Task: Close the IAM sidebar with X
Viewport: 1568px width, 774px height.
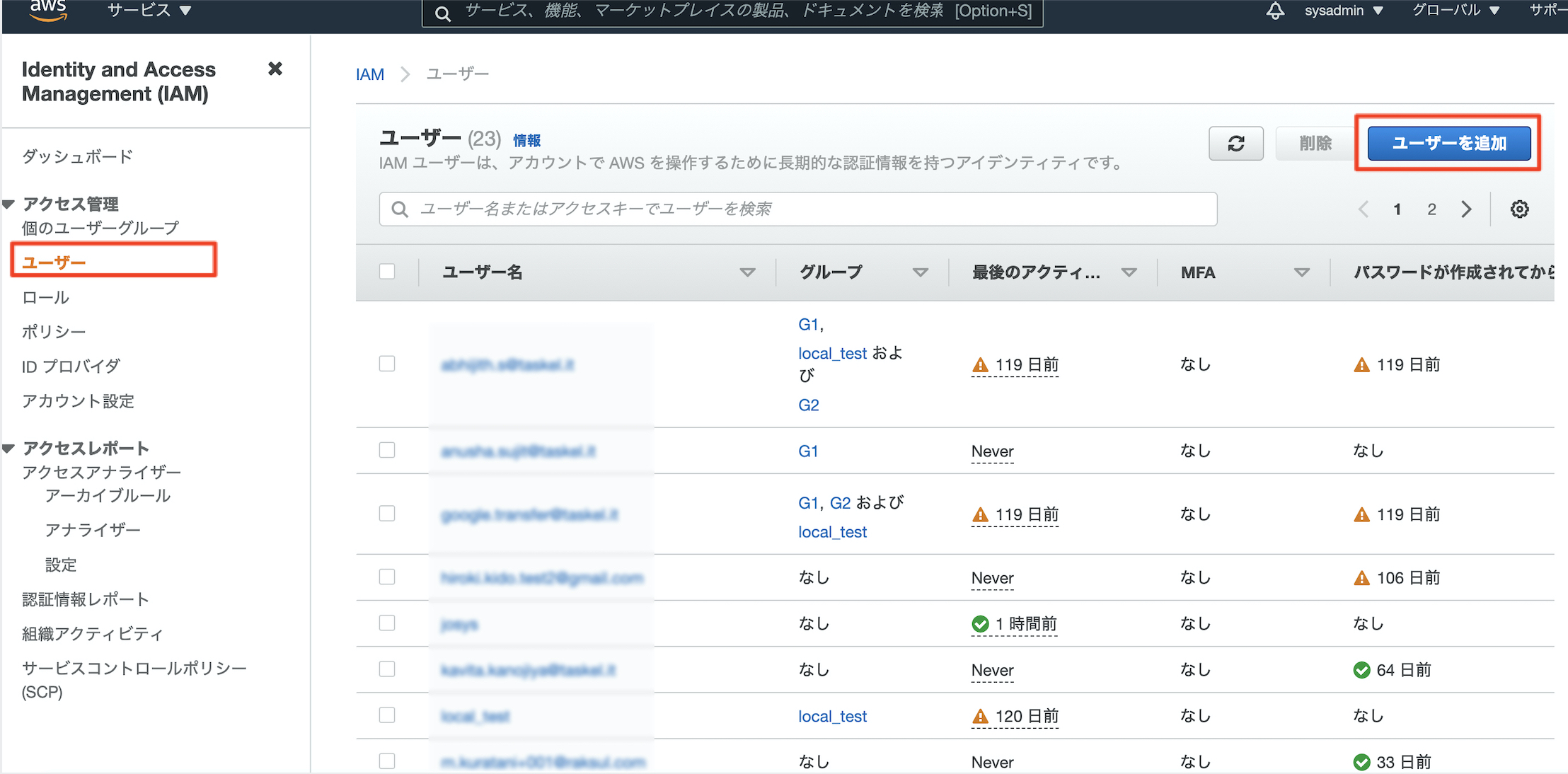Action: (x=275, y=69)
